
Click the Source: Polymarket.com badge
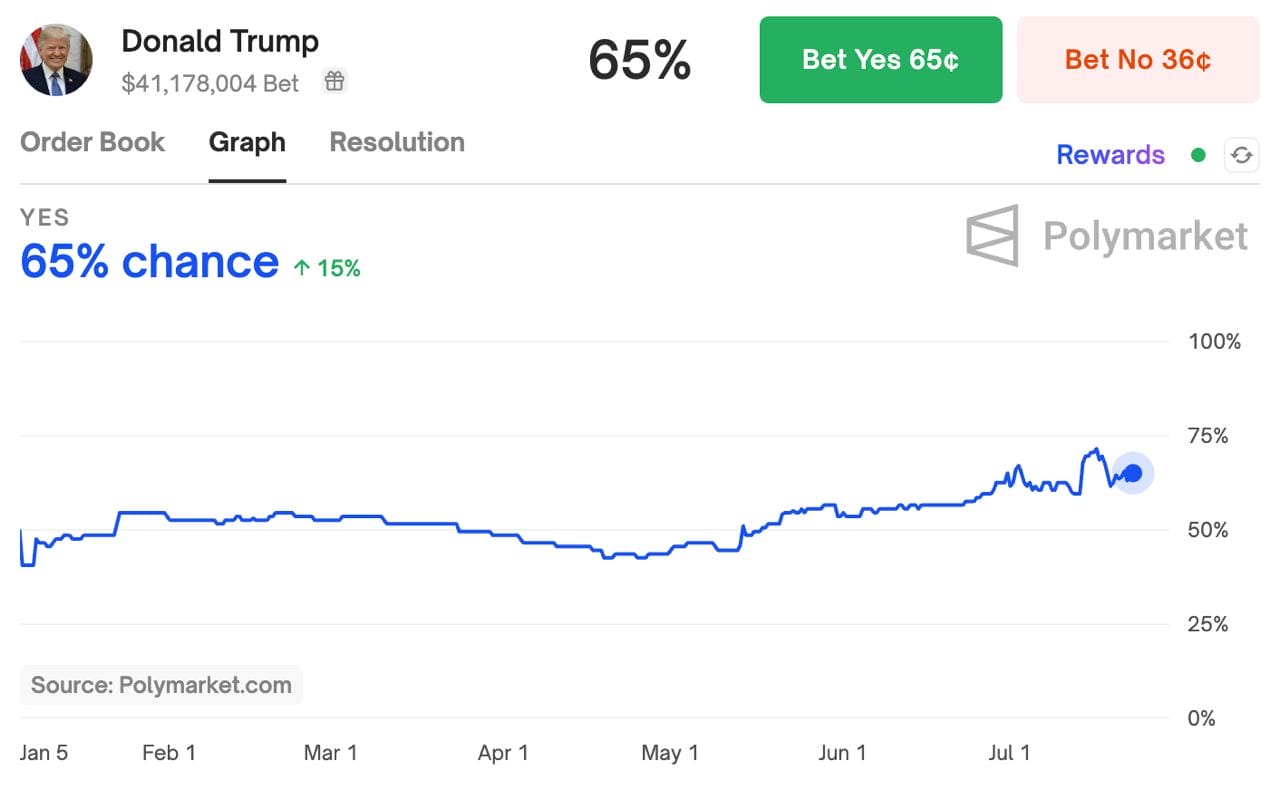click(160, 685)
